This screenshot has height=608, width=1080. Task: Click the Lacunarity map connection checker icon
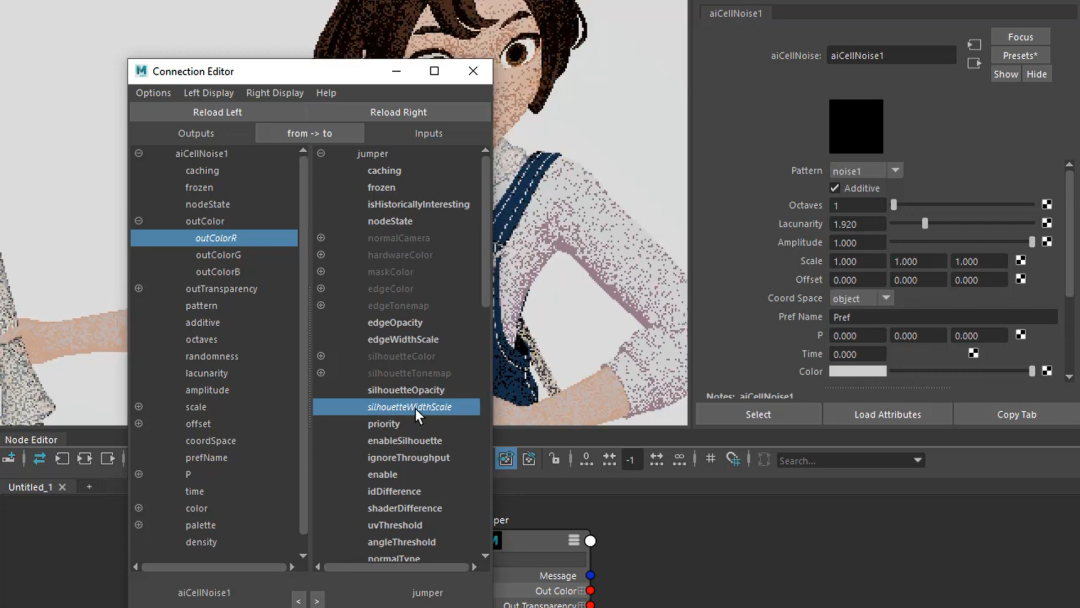coord(1047,224)
